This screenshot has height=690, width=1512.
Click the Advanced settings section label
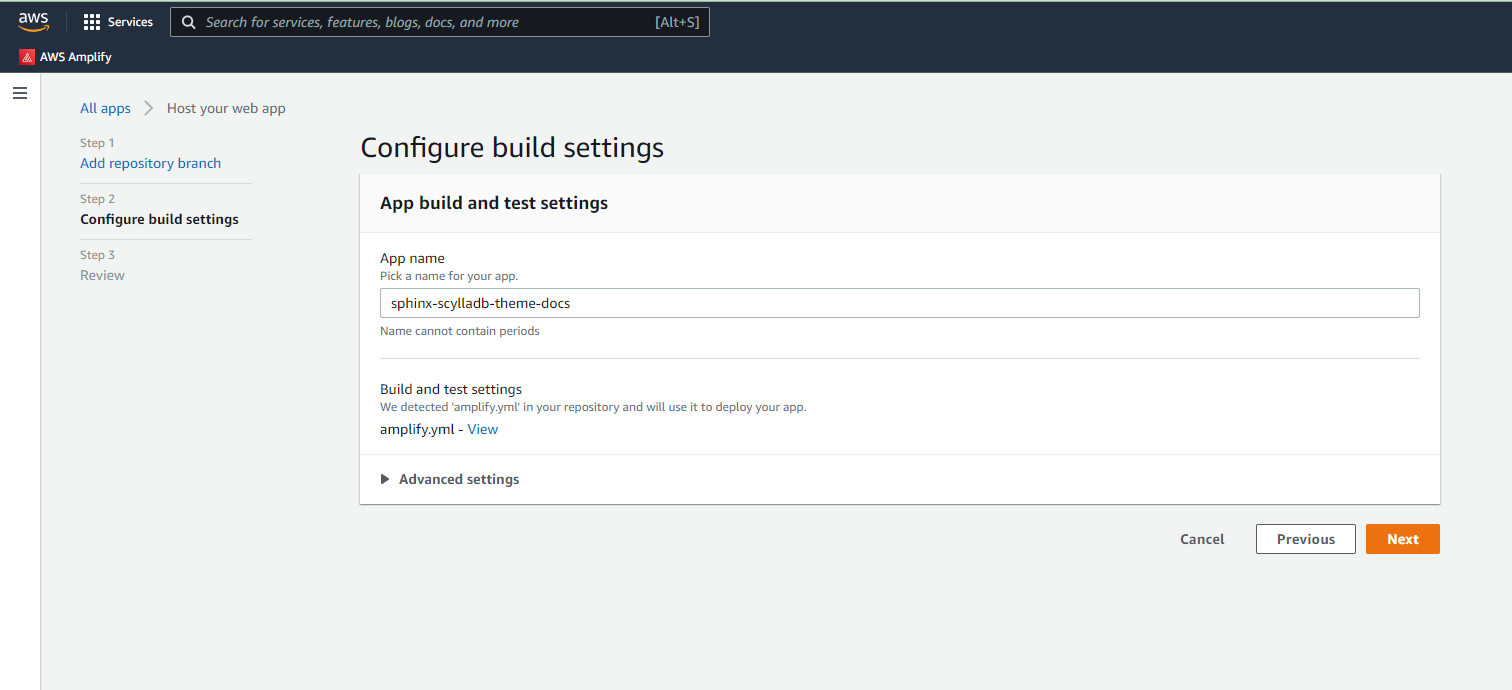pos(459,479)
